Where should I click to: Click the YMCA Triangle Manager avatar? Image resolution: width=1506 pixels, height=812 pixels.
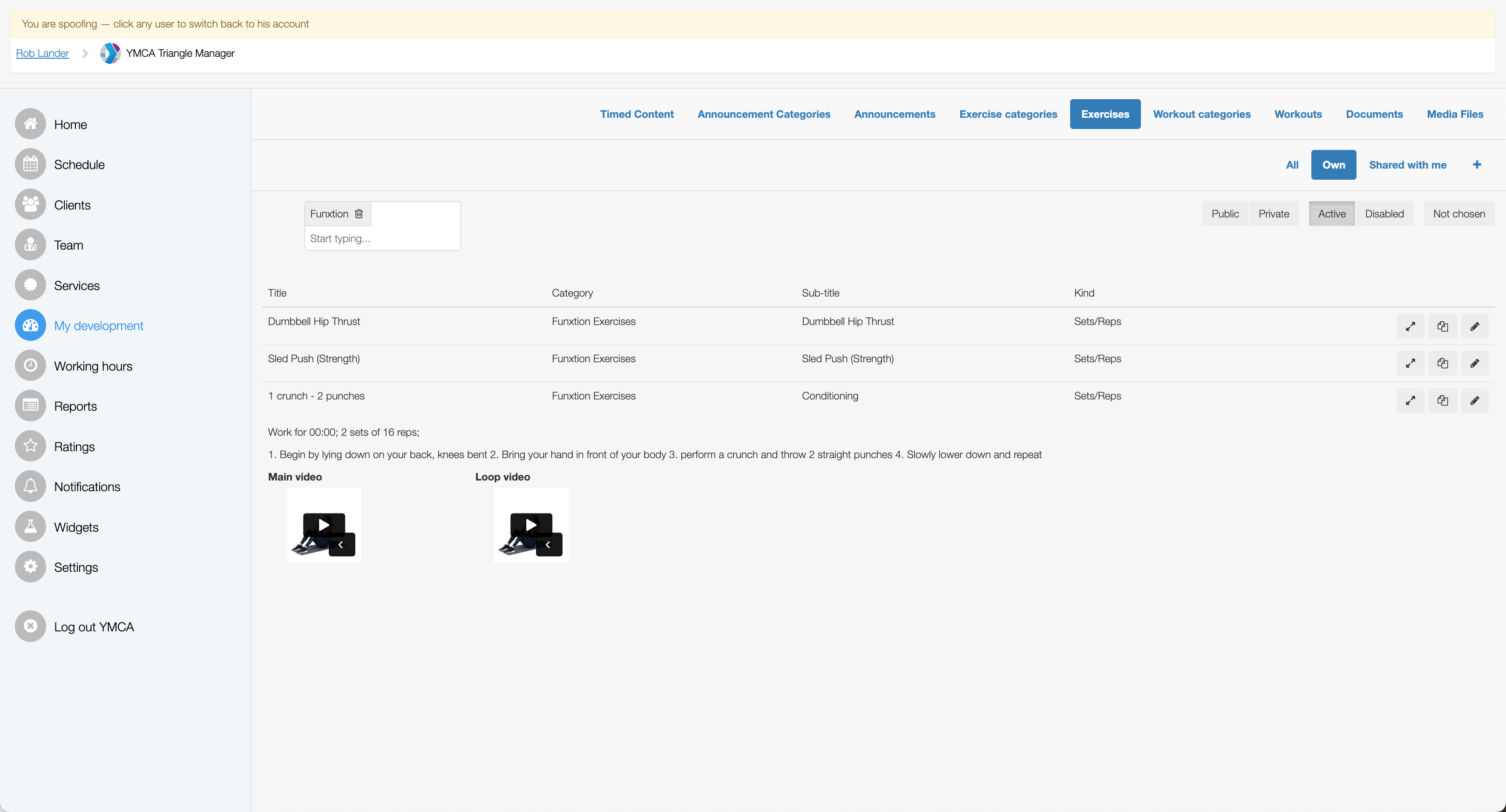click(x=110, y=53)
